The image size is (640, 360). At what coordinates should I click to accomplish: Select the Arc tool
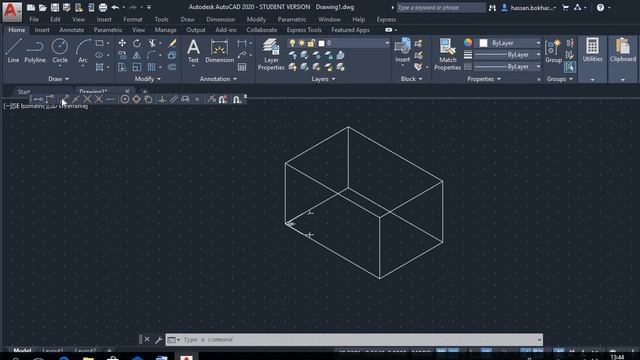coord(83,51)
